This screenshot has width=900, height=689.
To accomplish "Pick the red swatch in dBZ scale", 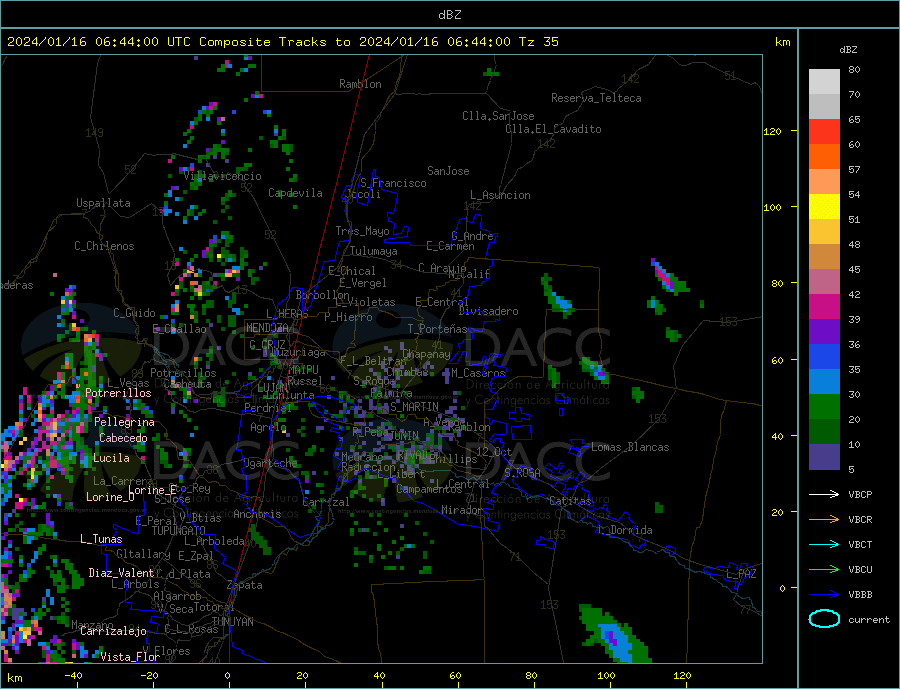I will coord(824,131).
